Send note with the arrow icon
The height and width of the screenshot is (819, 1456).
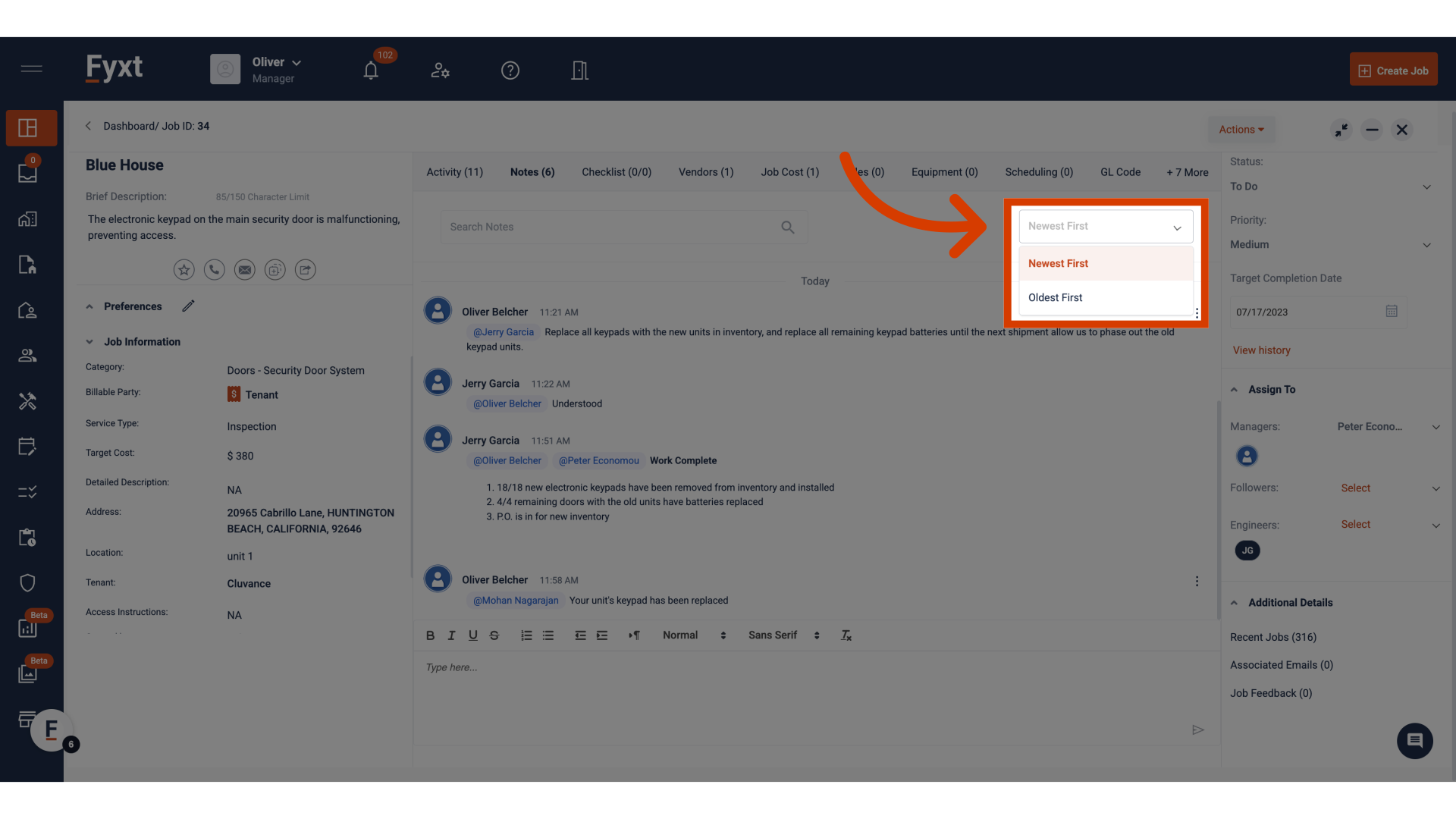(1197, 730)
